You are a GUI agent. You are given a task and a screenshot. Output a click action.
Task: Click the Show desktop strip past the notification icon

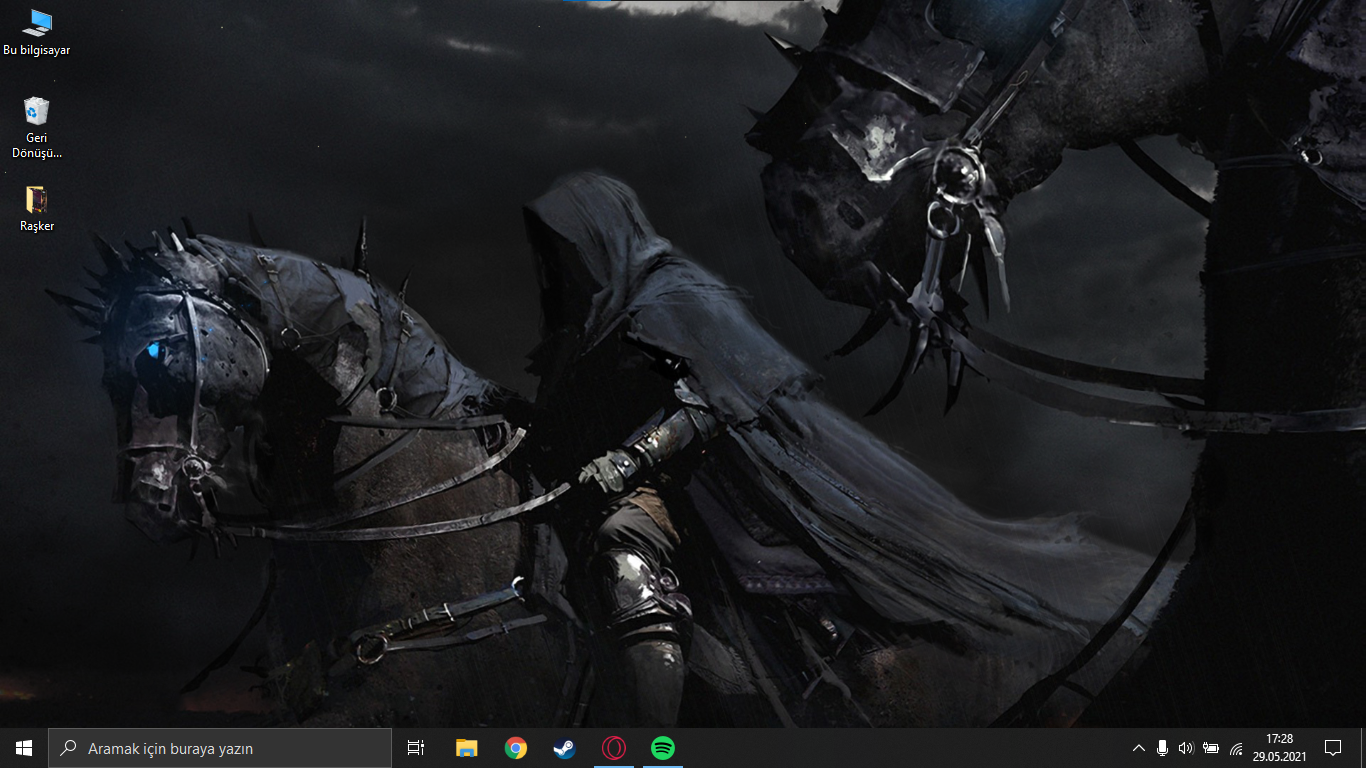(1363, 748)
